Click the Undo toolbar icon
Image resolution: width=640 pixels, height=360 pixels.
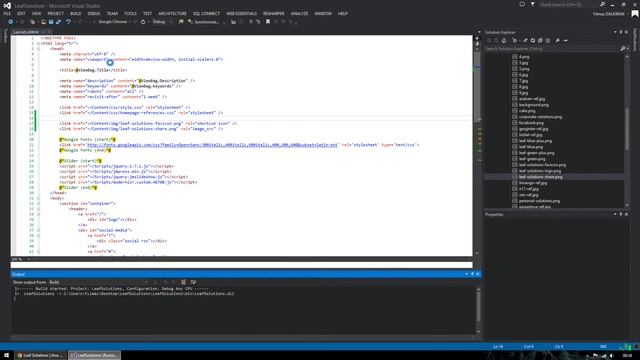pos(69,22)
